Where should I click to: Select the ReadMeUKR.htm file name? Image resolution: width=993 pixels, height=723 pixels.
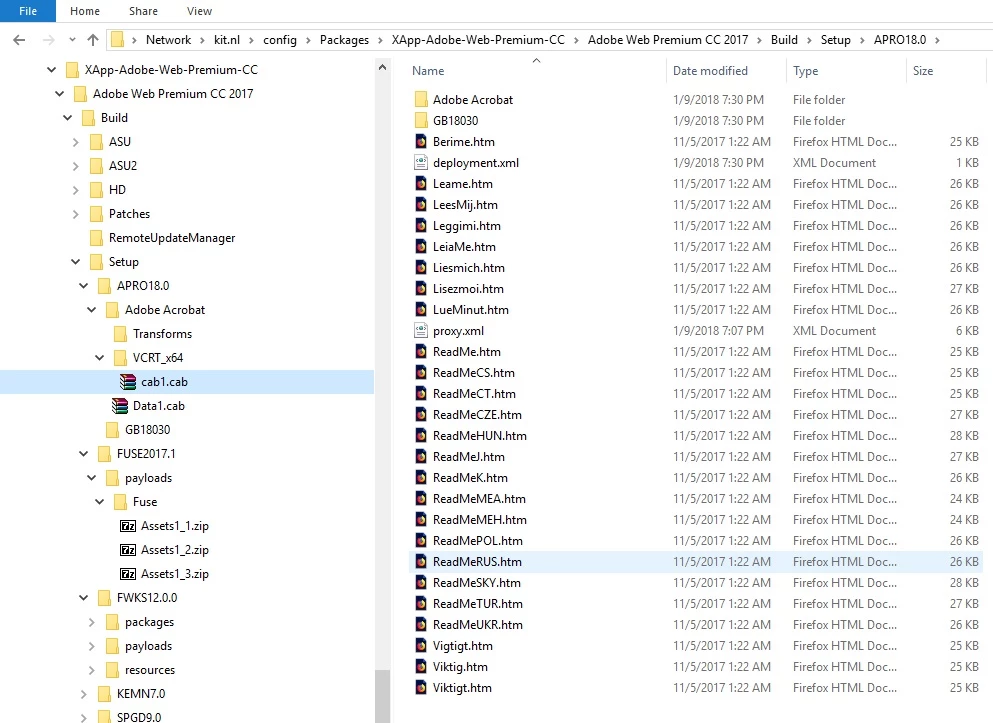(x=478, y=624)
